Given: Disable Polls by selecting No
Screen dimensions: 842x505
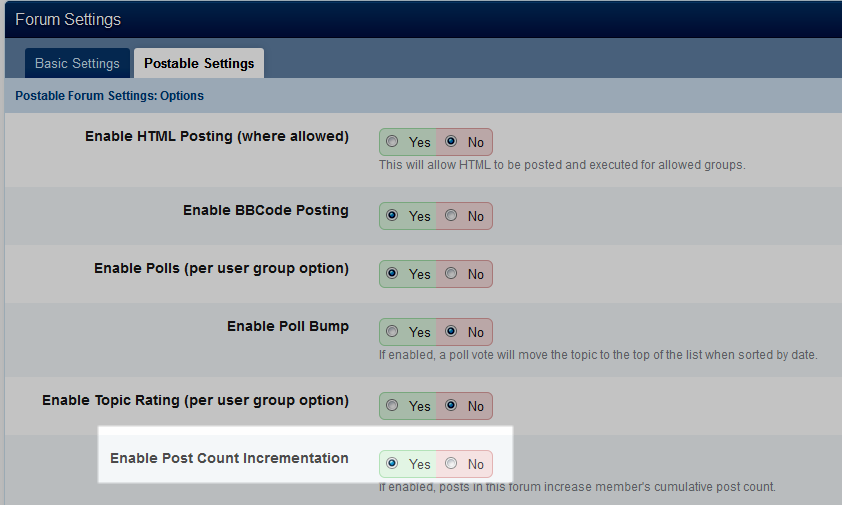Looking at the screenshot, I should (x=451, y=274).
